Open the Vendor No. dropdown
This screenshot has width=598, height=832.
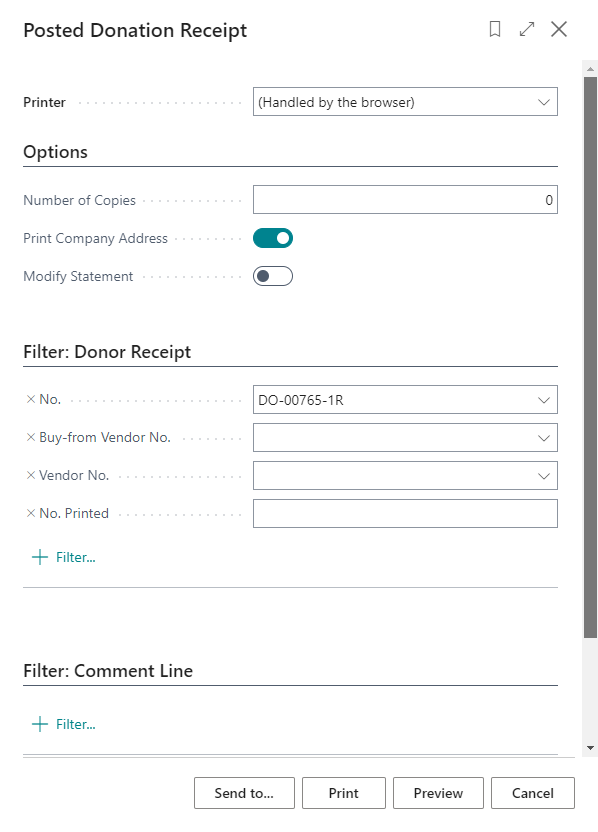tap(543, 475)
